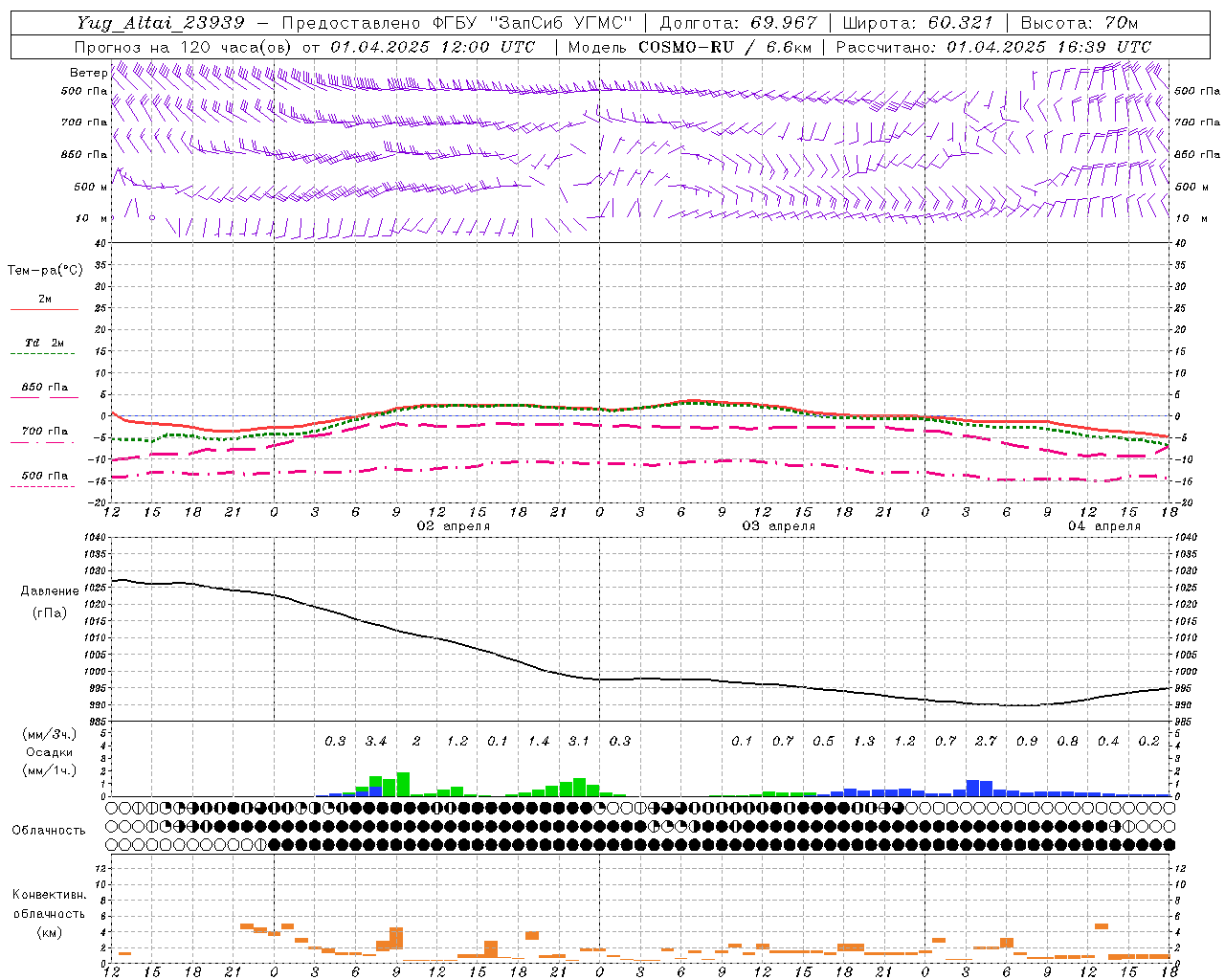The image size is (1225, 980).
Task: Click the Конвективн. panel label
Action: click(49, 895)
